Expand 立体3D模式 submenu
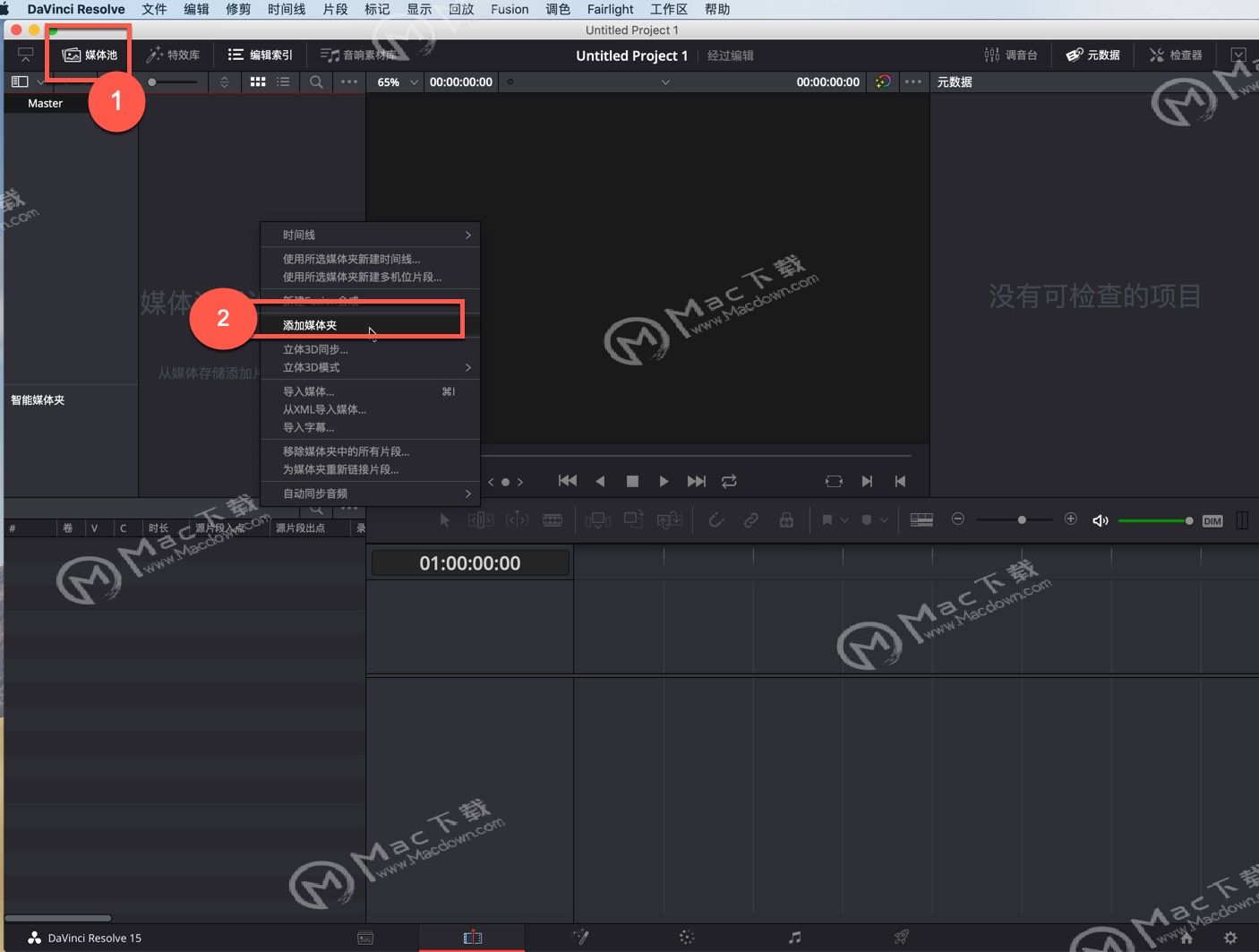Viewport: 1259px width, 952px height. pyautogui.click(x=370, y=367)
